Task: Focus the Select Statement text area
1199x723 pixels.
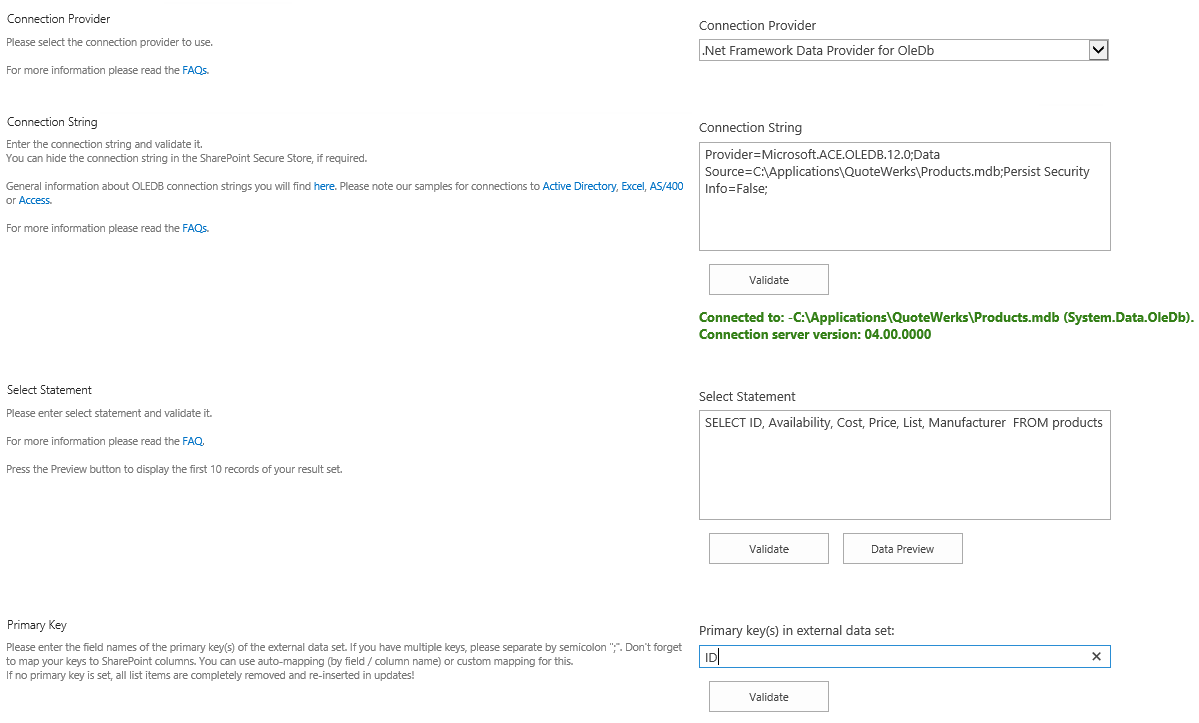Action: [904, 475]
